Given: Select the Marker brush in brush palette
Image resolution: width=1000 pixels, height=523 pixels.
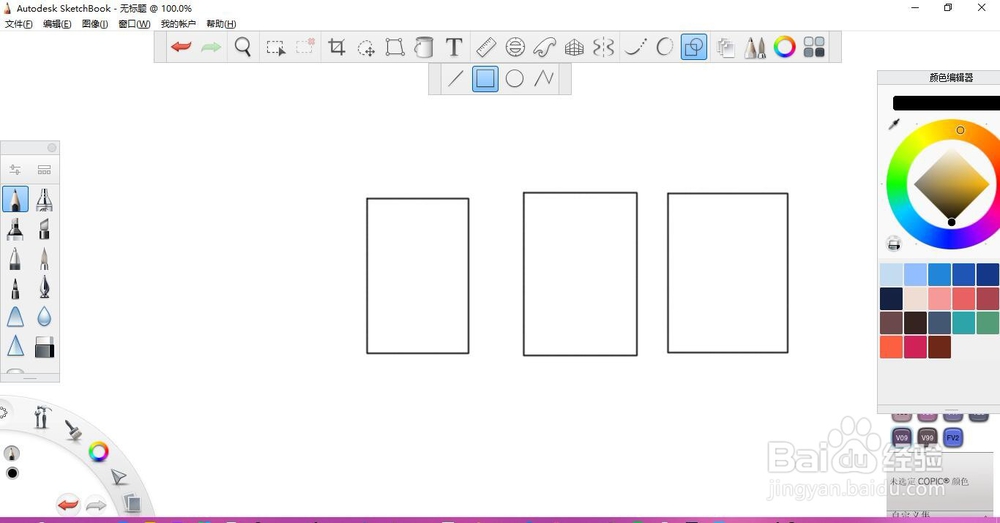Looking at the screenshot, I should [15, 229].
